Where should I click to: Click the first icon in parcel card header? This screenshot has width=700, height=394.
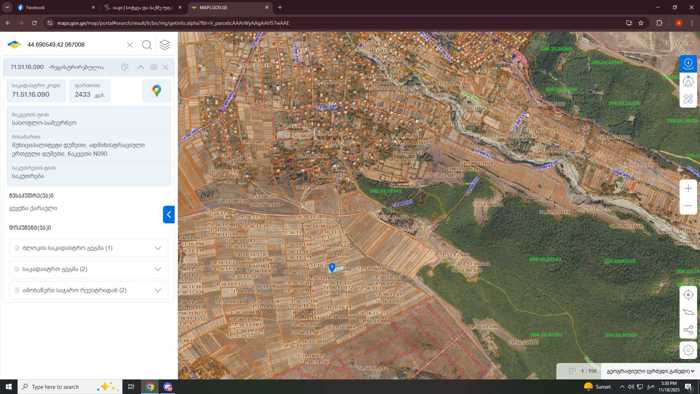point(125,67)
